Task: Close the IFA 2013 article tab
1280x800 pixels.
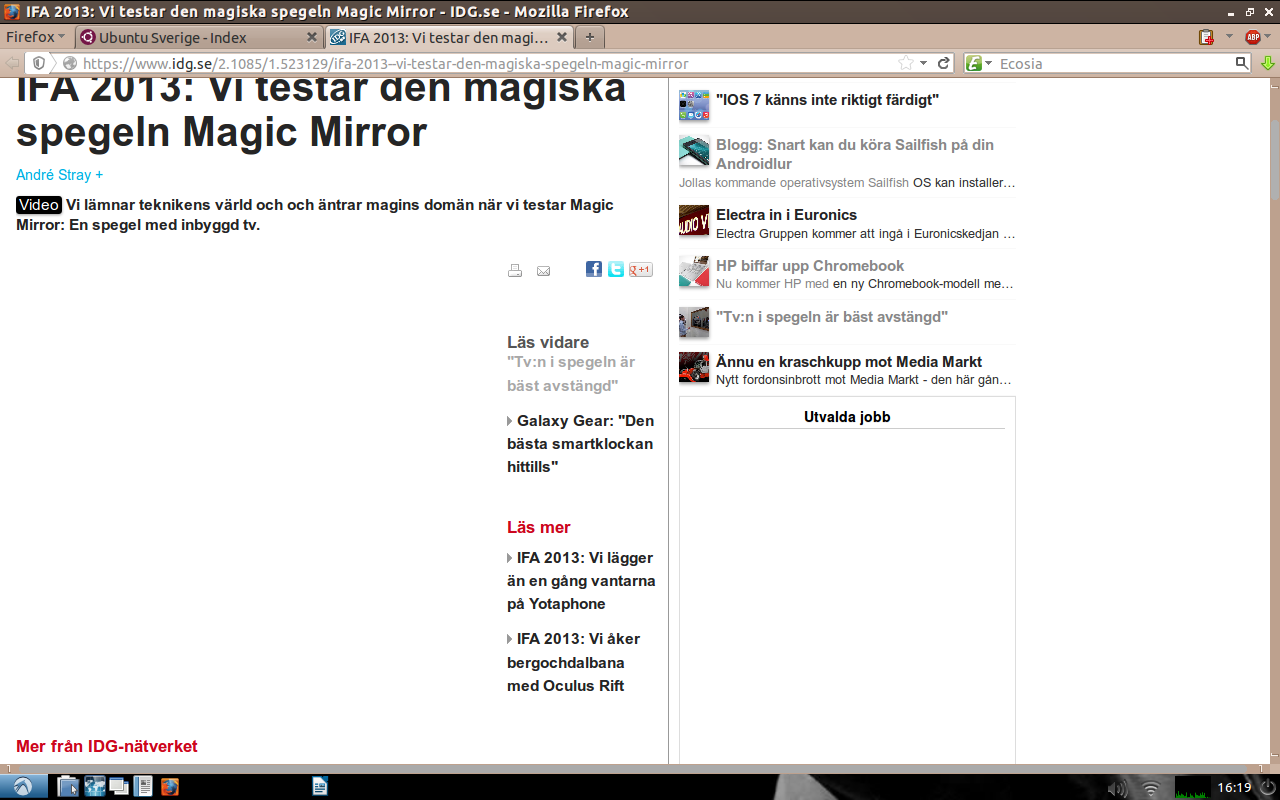Action: [x=562, y=37]
